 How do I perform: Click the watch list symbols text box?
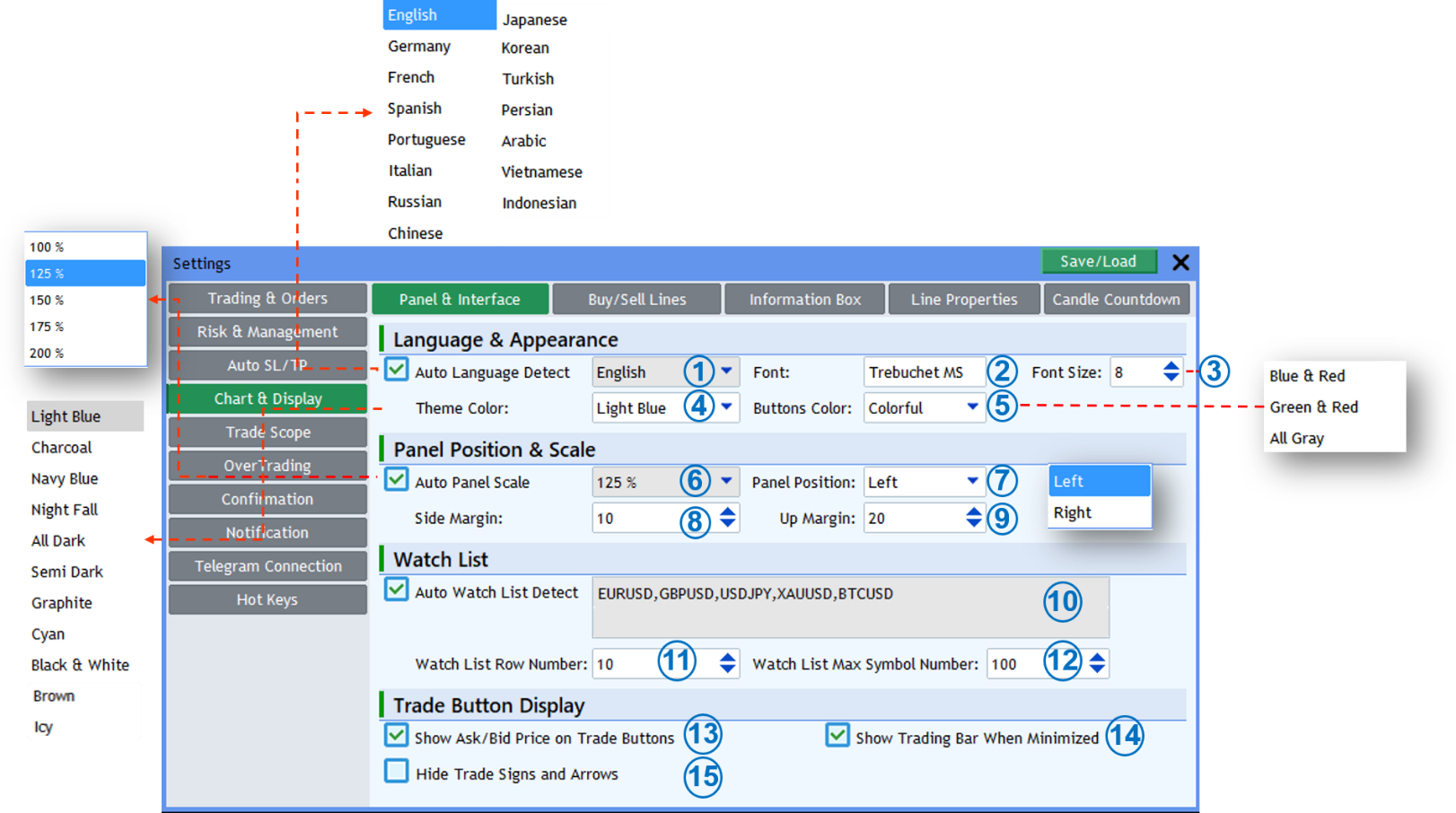coord(850,607)
